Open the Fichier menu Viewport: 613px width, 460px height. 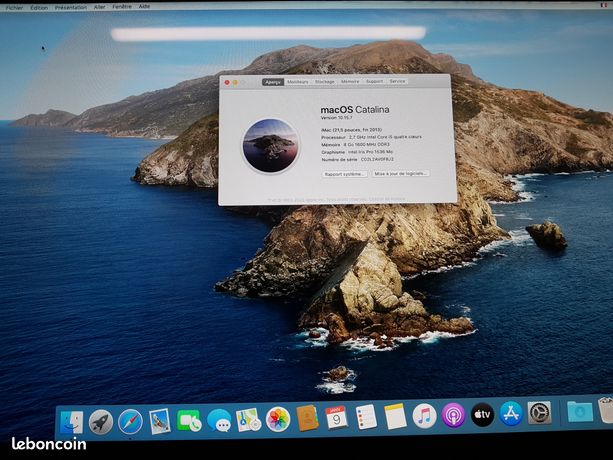(14, 8)
